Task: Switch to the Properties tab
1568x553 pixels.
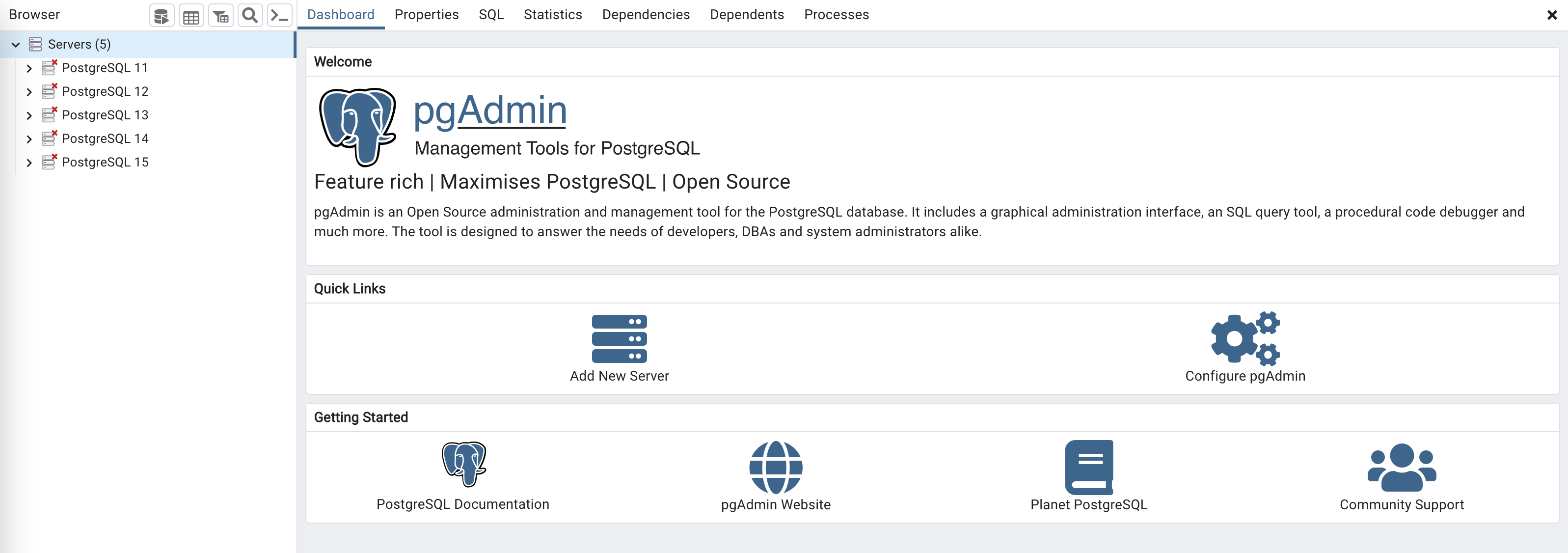Action: tap(426, 15)
